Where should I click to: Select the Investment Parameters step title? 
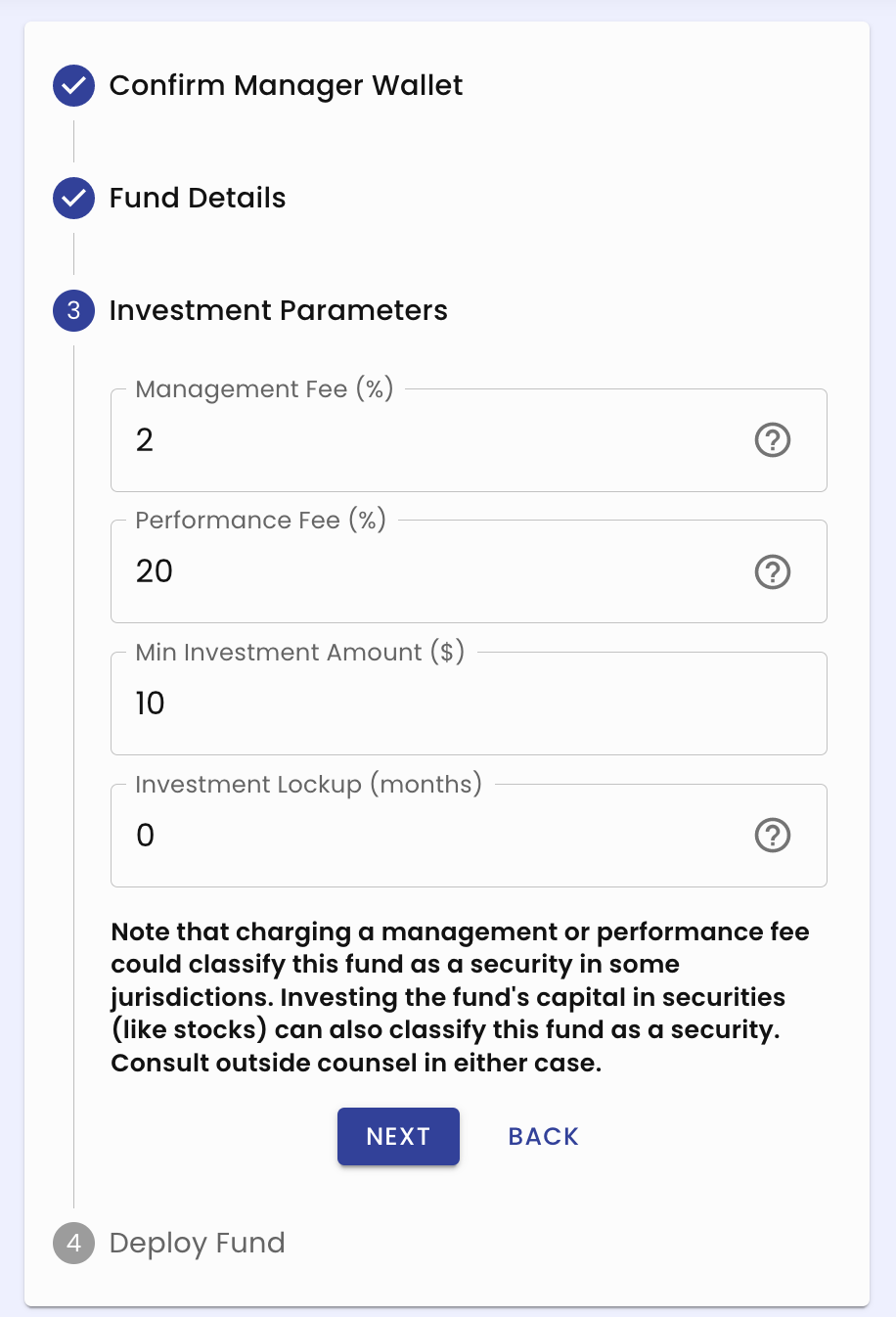click(278, 311)
